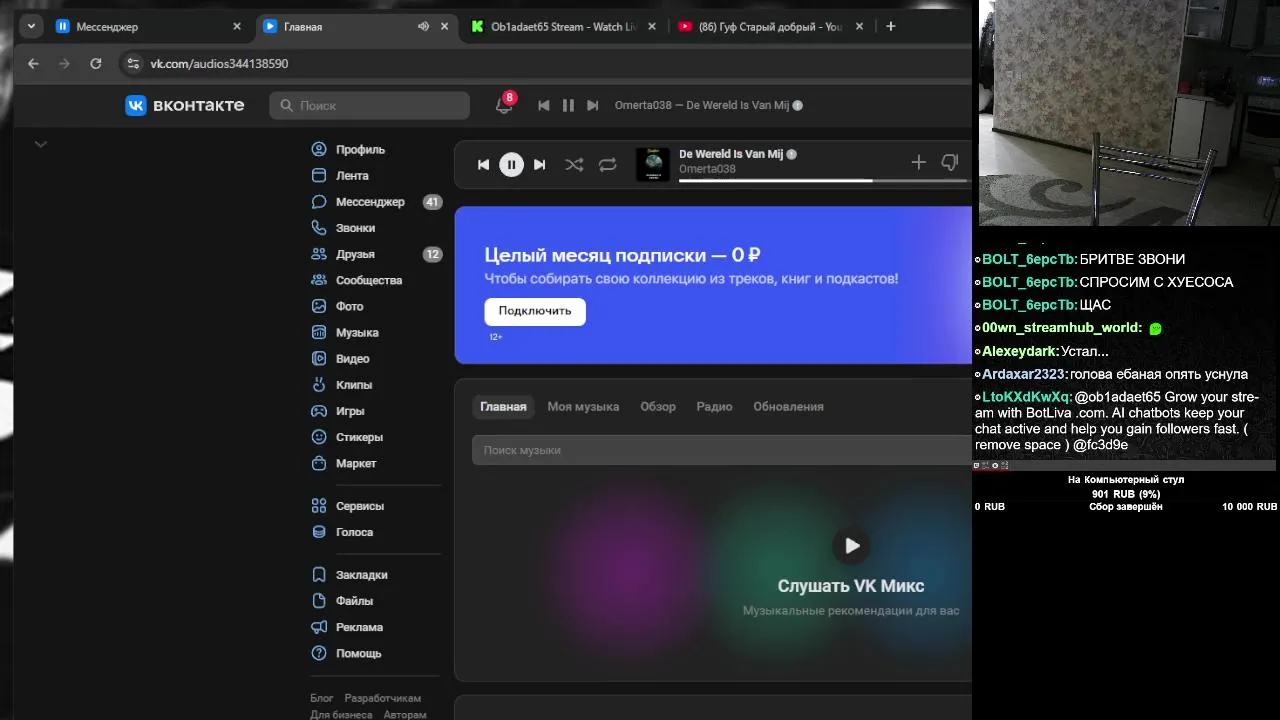Image resolution: width=1280 pixels, height=720 pixels.
Task: Open the browser tab search dropdown
Action: pyautogui.click(x=32, y=27)
